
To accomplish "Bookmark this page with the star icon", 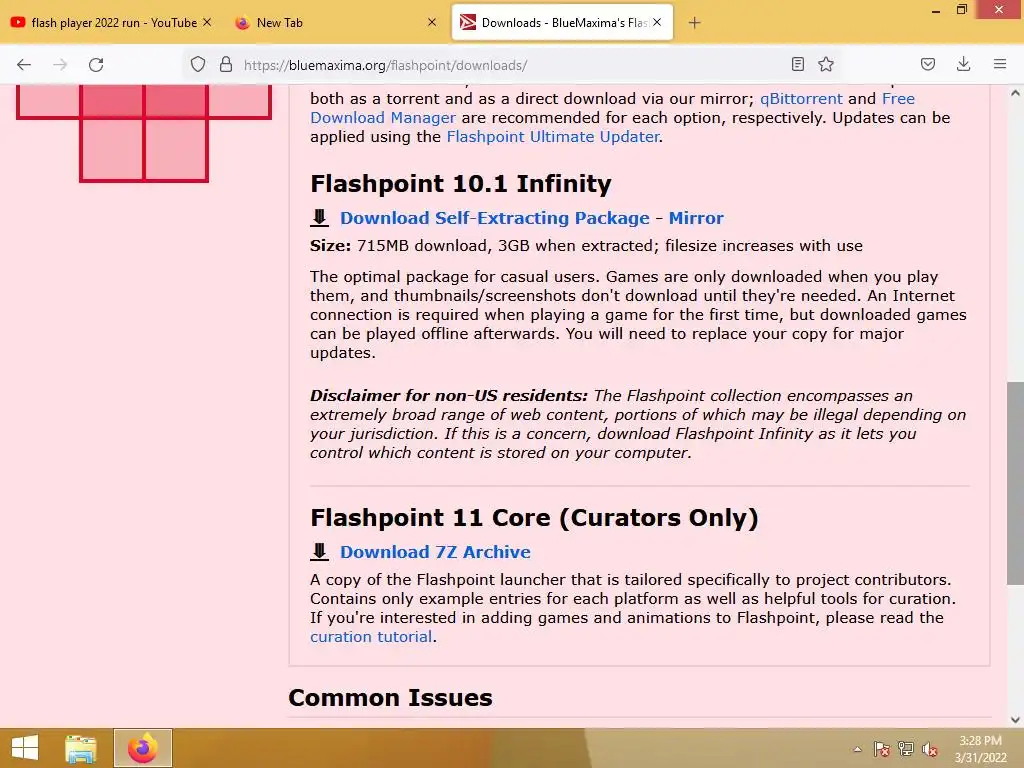I will coord(826,64).
